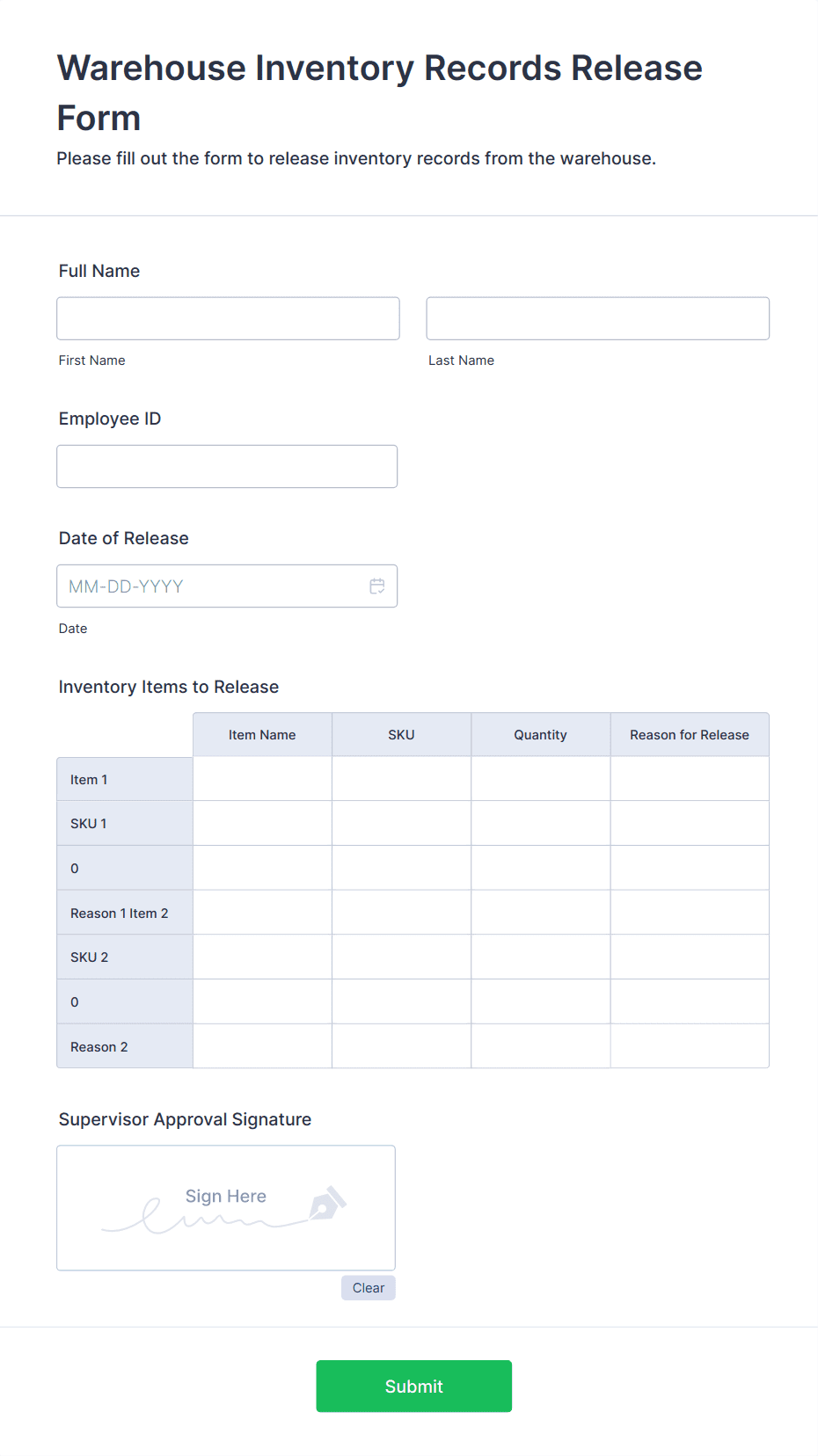Screen dimensions: 818x1456
Task: Click the Reason for Release column header
Action: click(689, 734)
